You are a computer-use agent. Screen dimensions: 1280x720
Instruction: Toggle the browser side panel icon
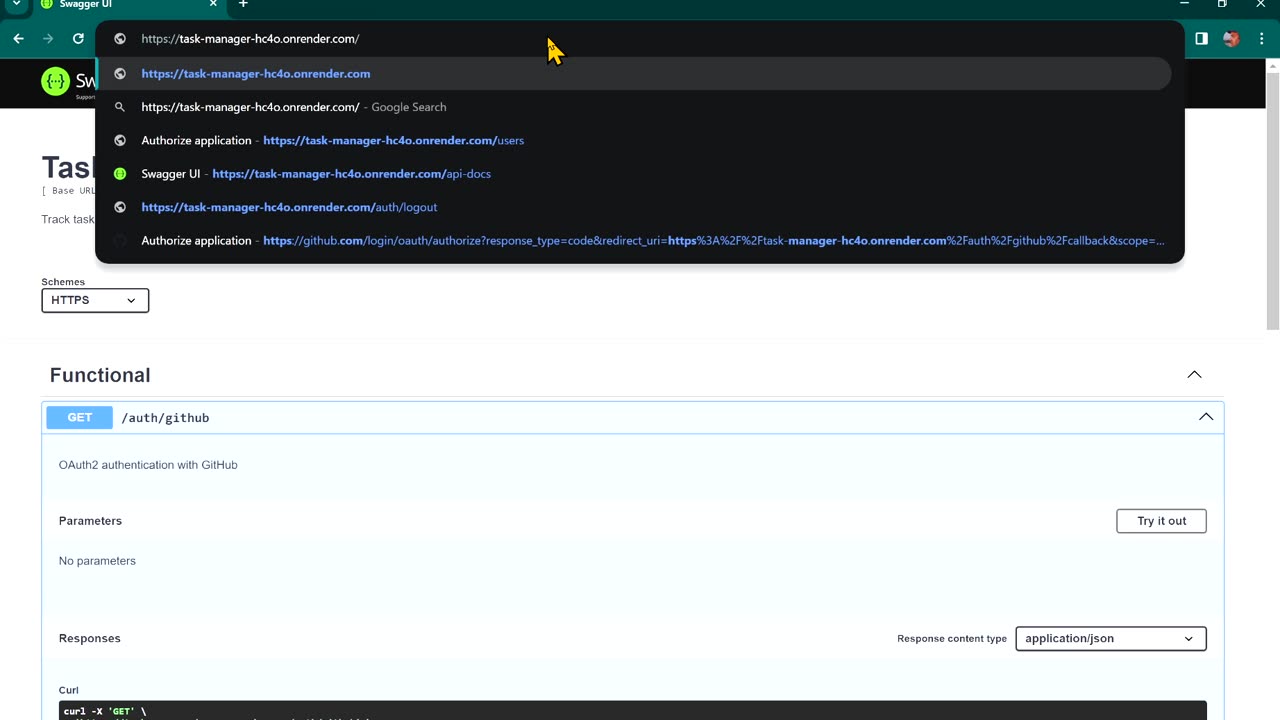1201,39
